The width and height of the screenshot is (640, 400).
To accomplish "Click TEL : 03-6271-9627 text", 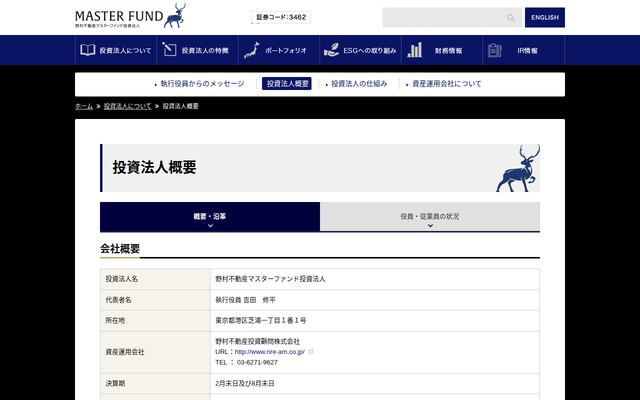I will coord(247,362).
